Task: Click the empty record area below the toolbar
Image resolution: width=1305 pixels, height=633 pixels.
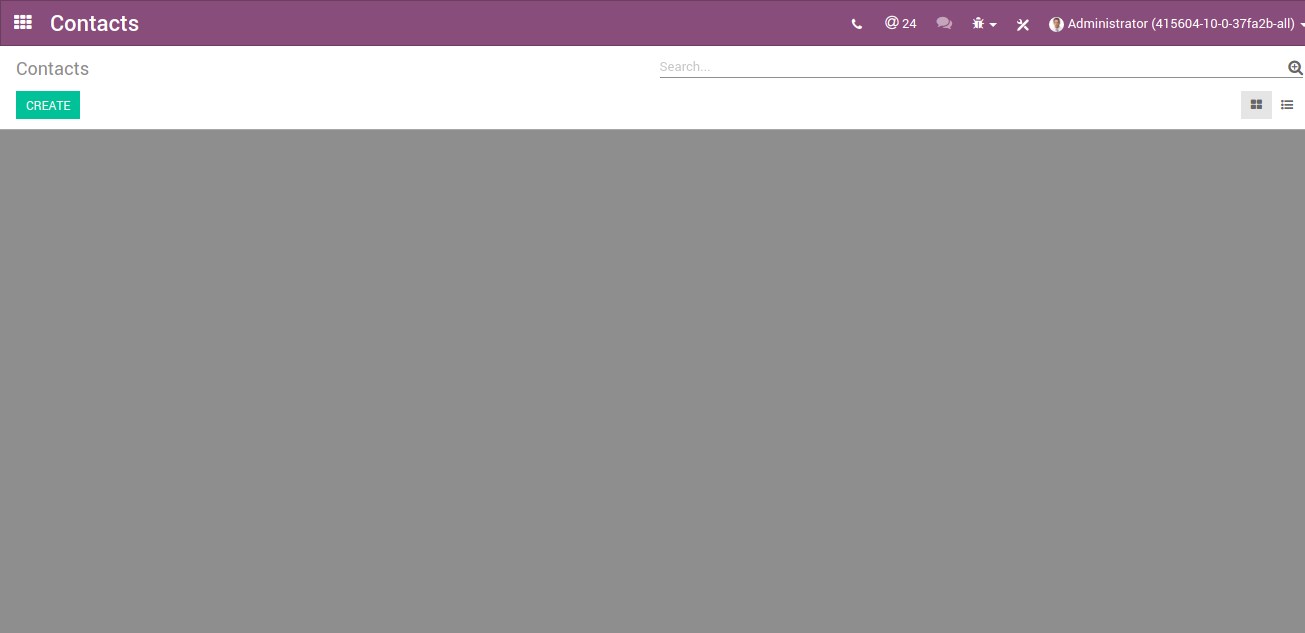Action: [650, 380]
